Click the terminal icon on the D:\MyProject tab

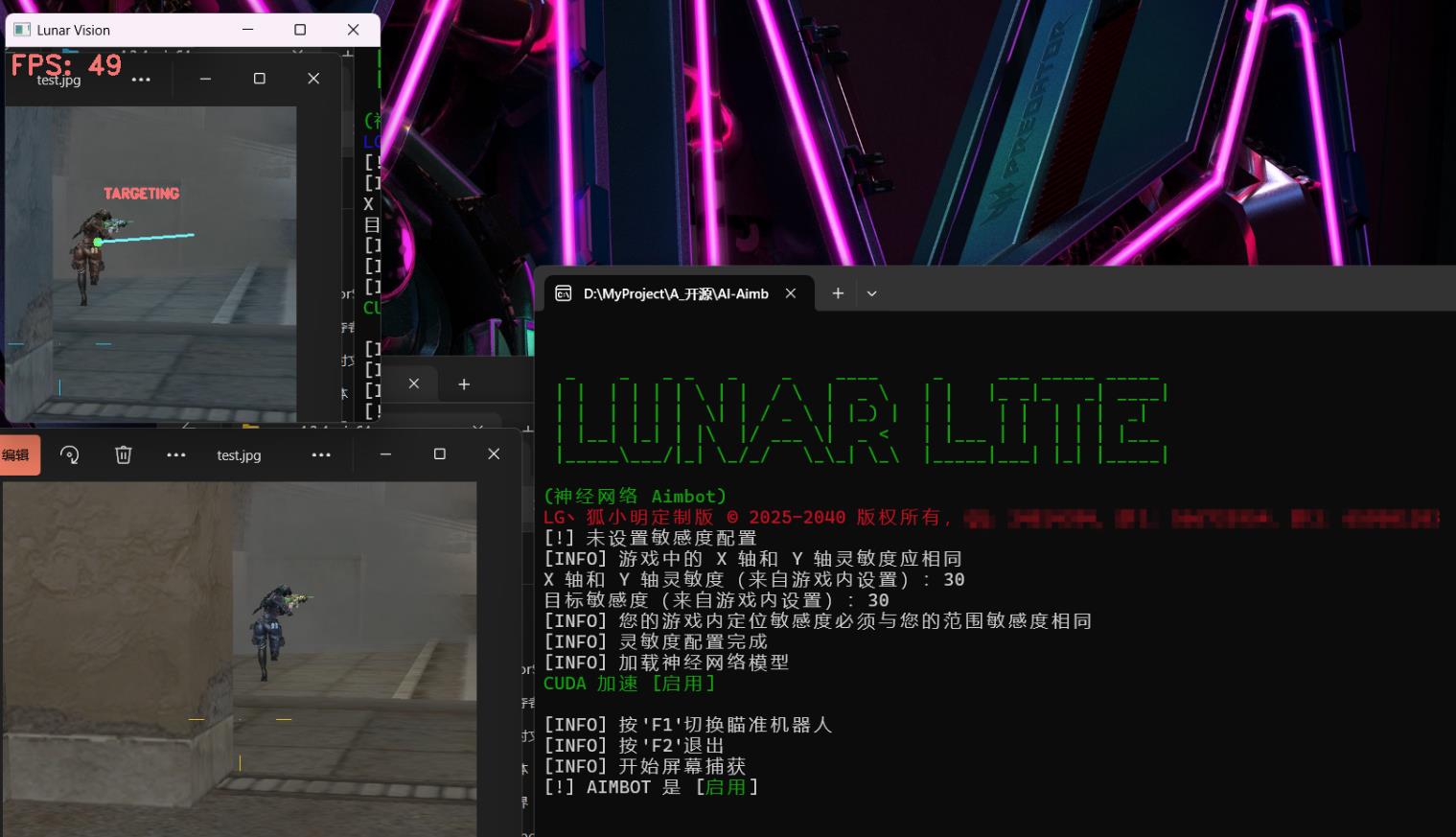click(x=564, y=293)
